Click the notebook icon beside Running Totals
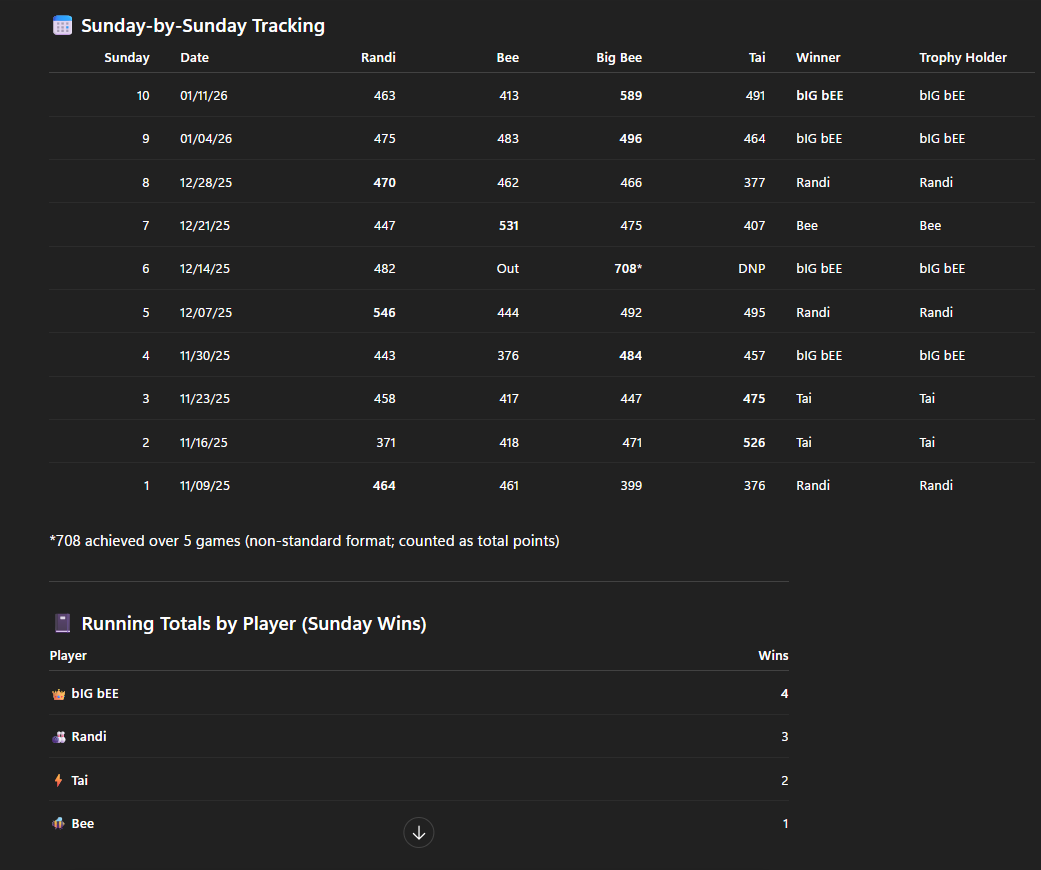1041x870 pixels. pos(62,624)
